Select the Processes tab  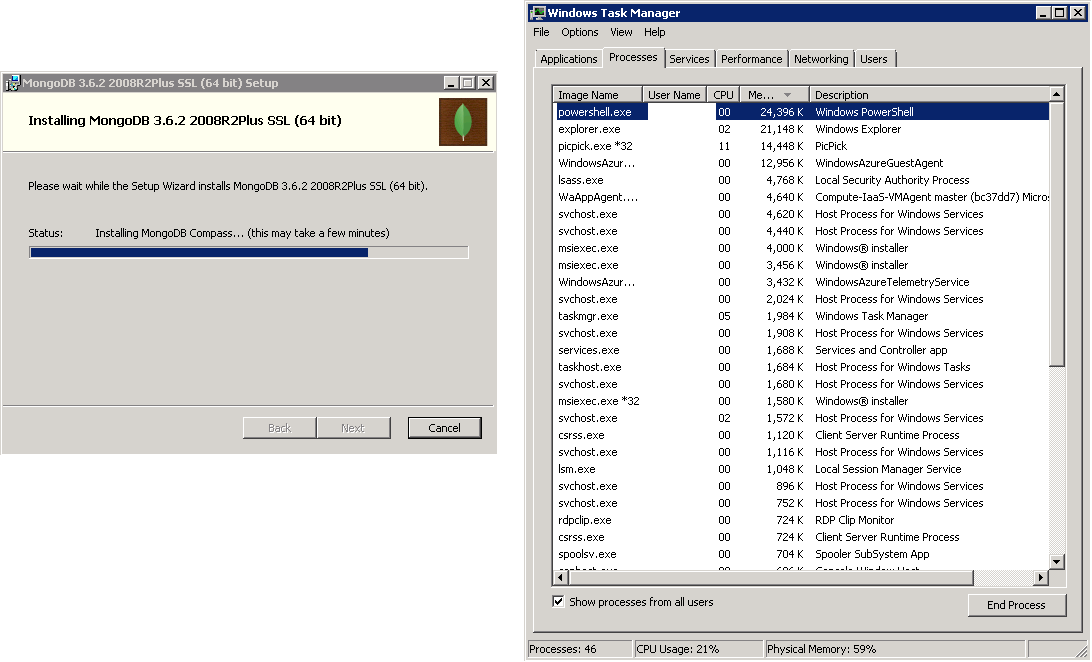(633, 58)
